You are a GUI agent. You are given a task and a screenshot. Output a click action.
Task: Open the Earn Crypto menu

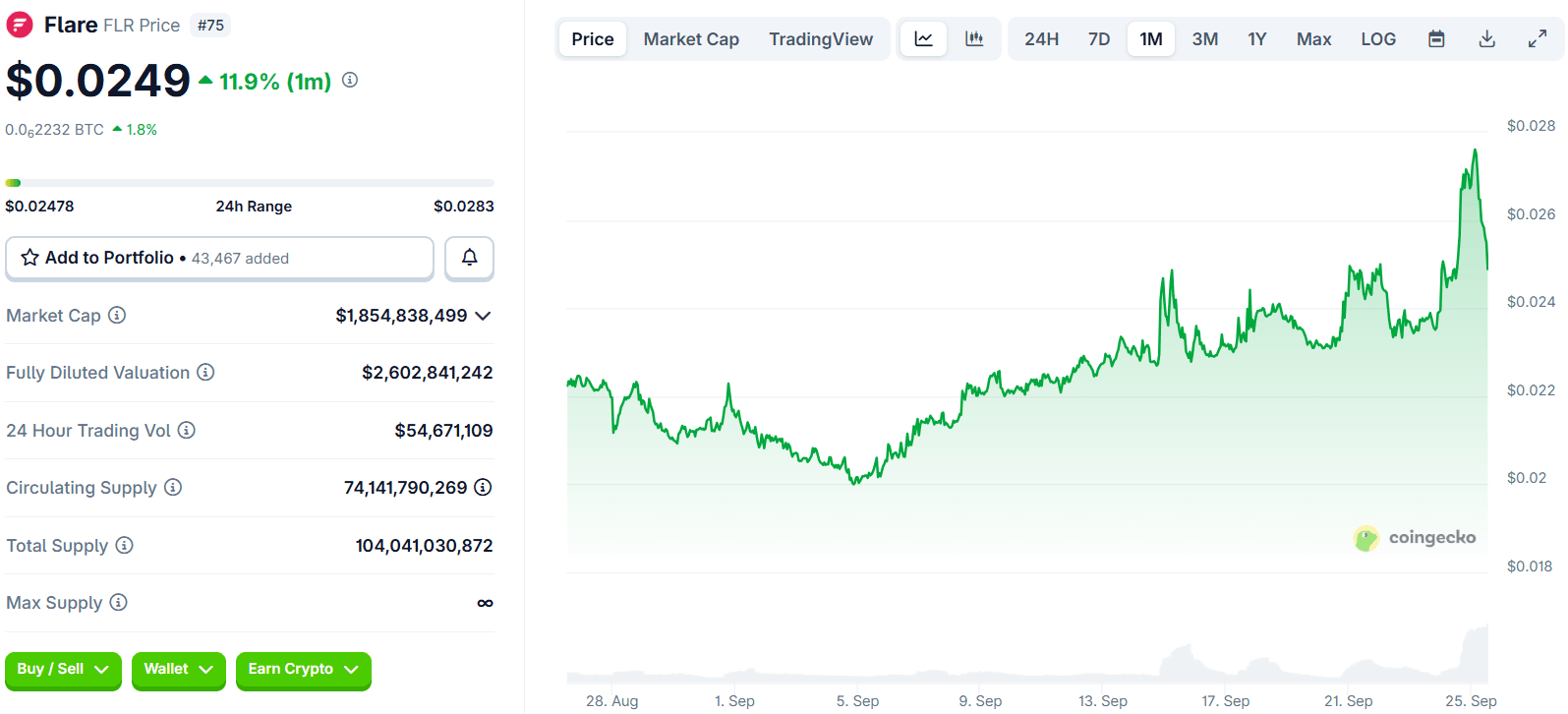(303, 670)
